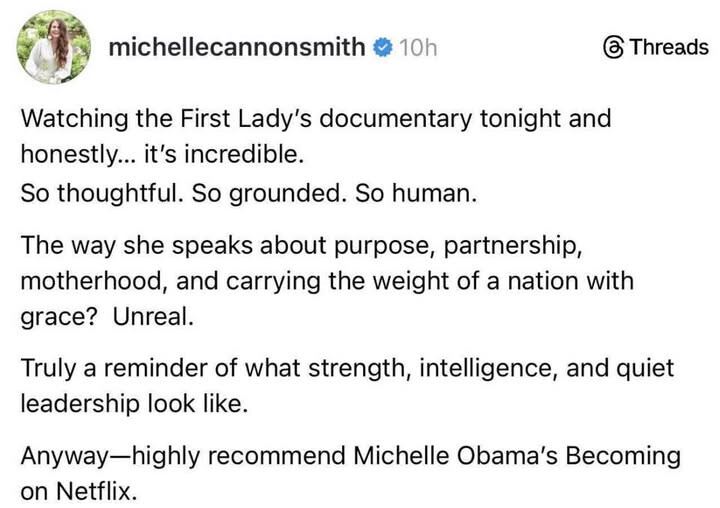Image resolution: width=720 pixels, height=508 pixels.
Task: Click the line beginning "motherhood, and carrying"
Action: 327,281
